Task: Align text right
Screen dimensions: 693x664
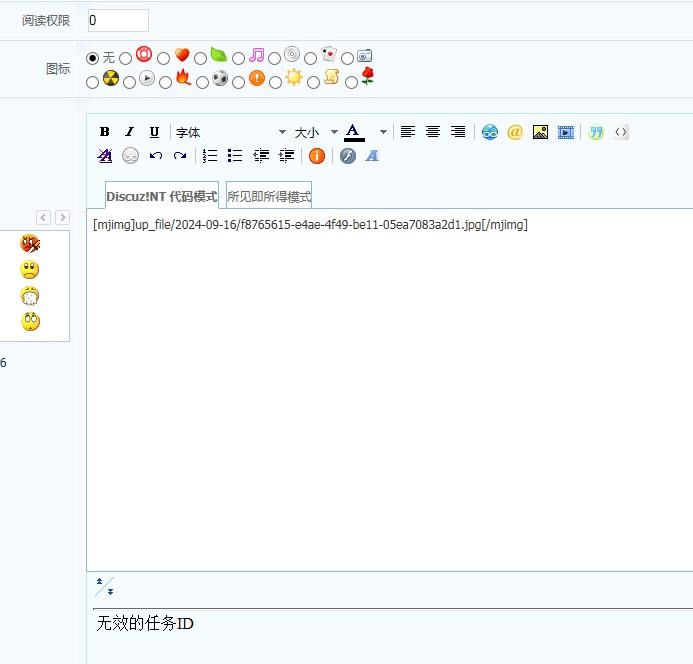Action: [458, 132]
